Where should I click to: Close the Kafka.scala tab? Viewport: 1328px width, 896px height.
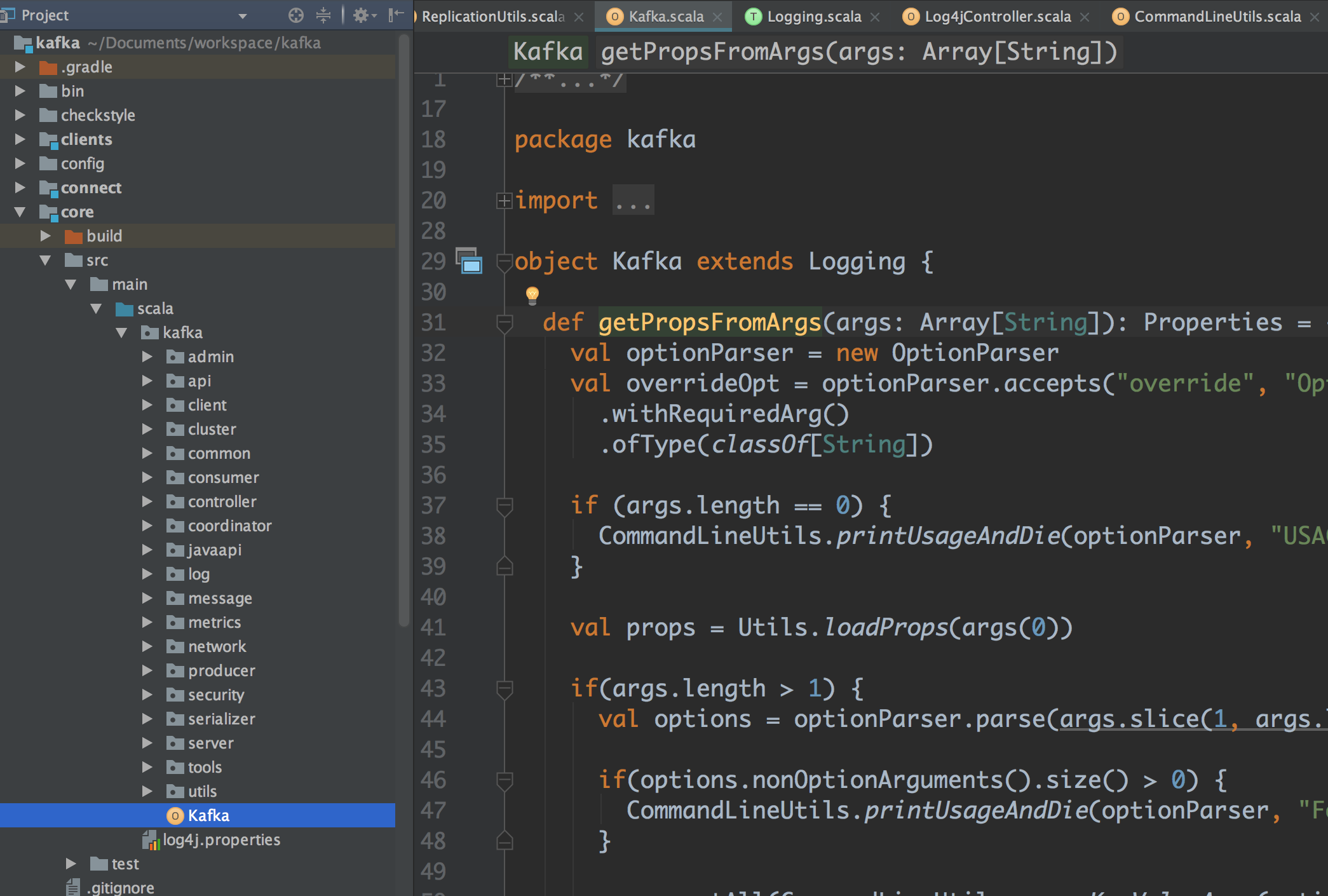click(x=717, y=17)
